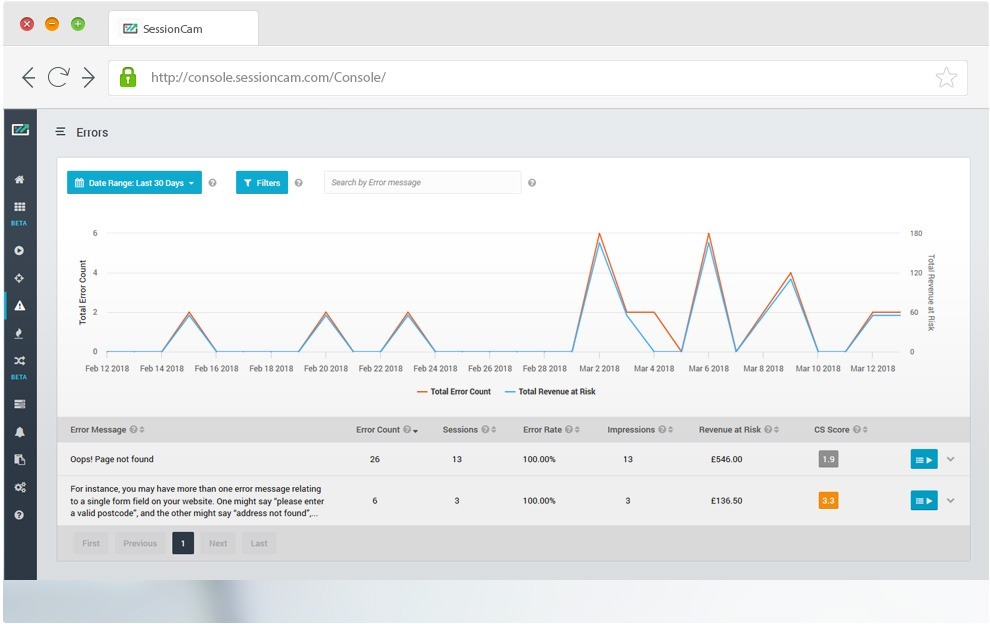Viewport: 990px width, 624px height.
Task: Go to pagination page 1
Action: pyautogui.click(x=183, y=543)
